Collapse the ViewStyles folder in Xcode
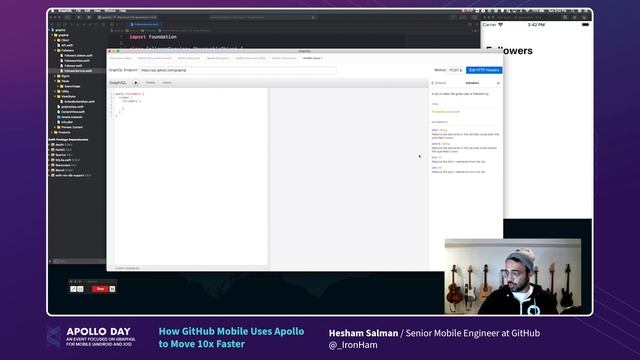 tap(55, 96)
